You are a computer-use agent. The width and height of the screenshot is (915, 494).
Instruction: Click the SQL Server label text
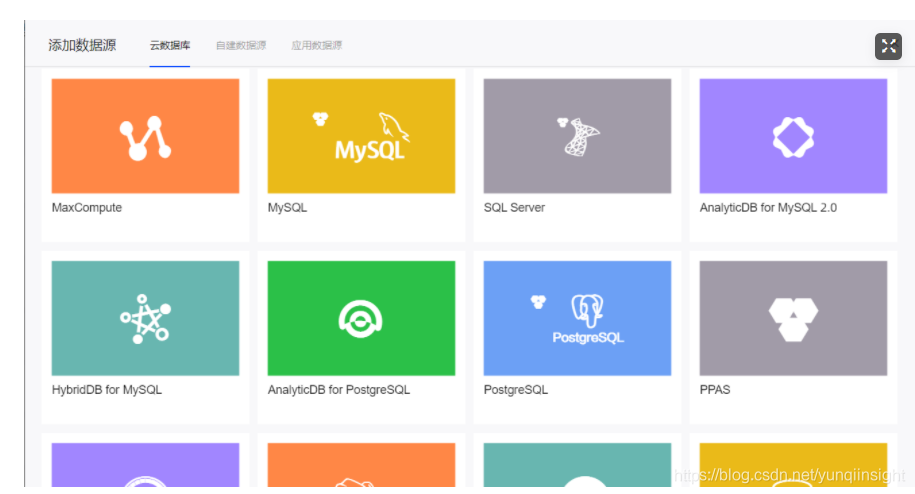pyautogui.click(x=514, y=208)
